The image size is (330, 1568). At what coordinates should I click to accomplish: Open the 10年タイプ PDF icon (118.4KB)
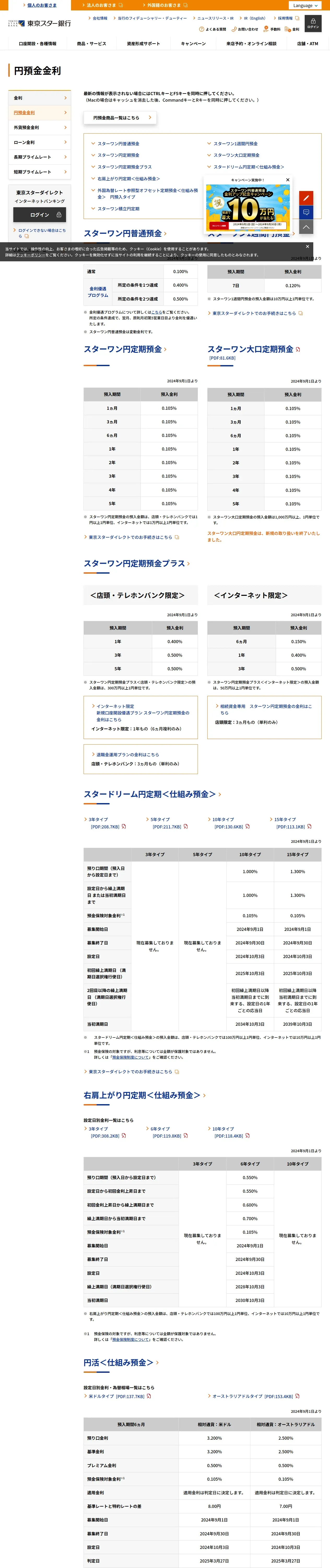click(247, 1136)
